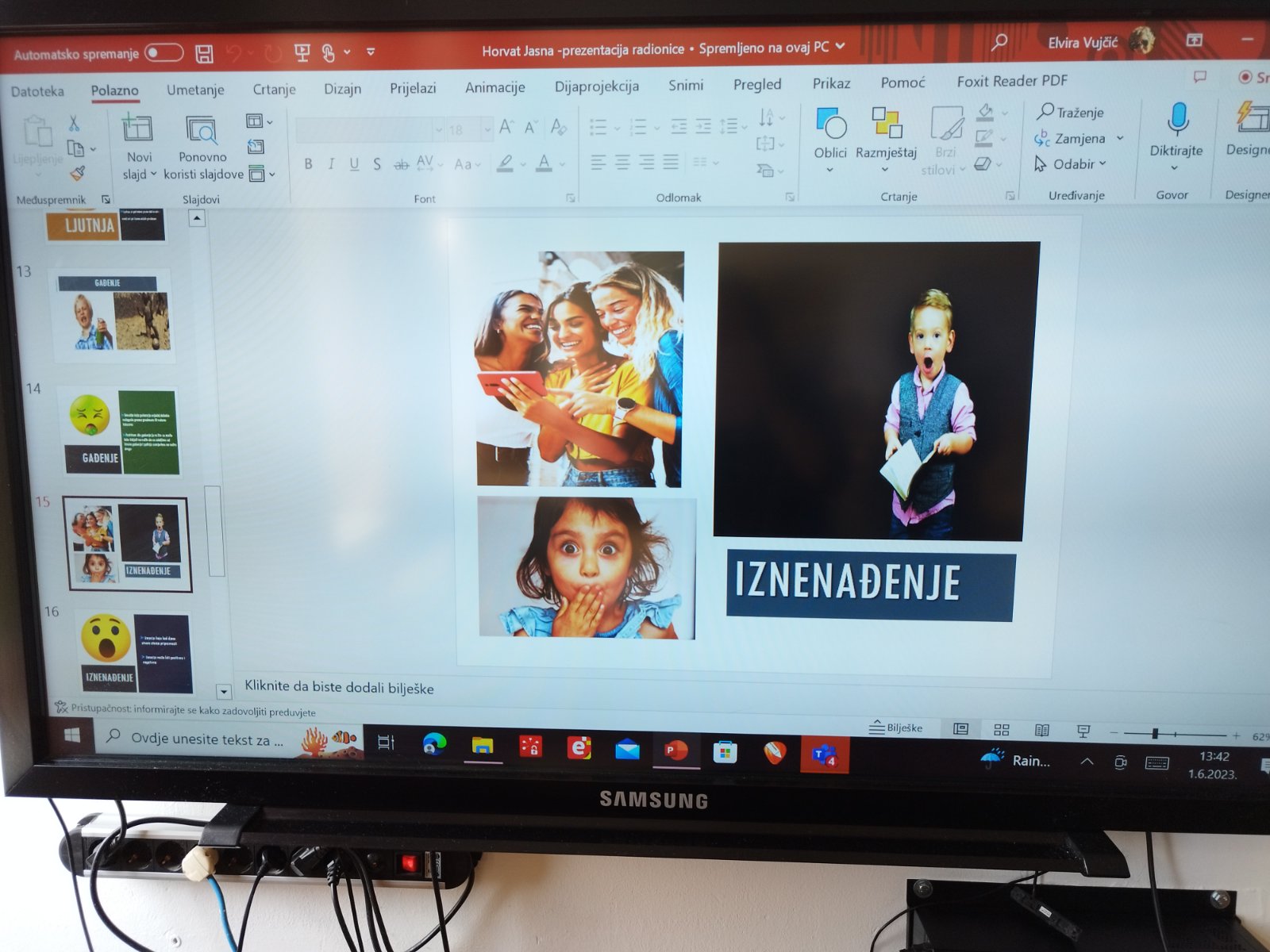This screenshot has width=1270, height=952.
Task: Click the Text Direction icon
Action: pos(766,117)
